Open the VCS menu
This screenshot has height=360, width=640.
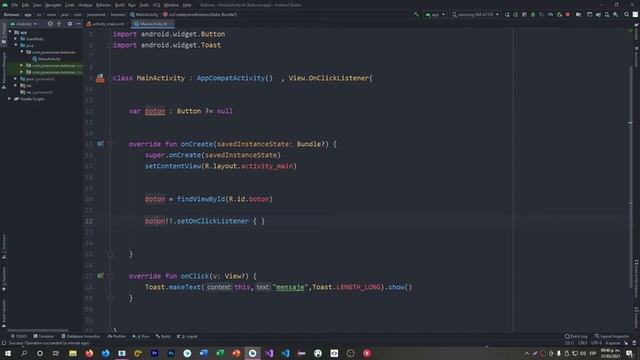pos(156,5)
